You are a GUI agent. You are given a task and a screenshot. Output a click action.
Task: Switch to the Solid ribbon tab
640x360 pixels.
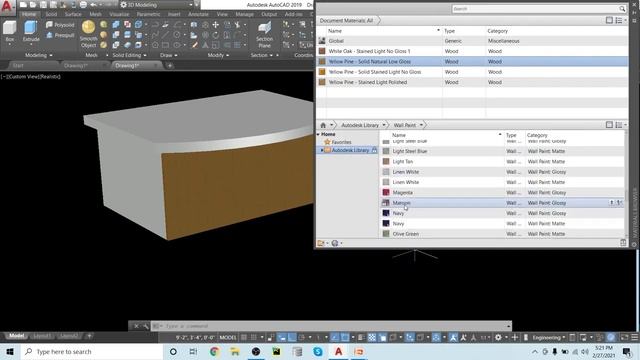pyautogui.click(x=51, y=14)
